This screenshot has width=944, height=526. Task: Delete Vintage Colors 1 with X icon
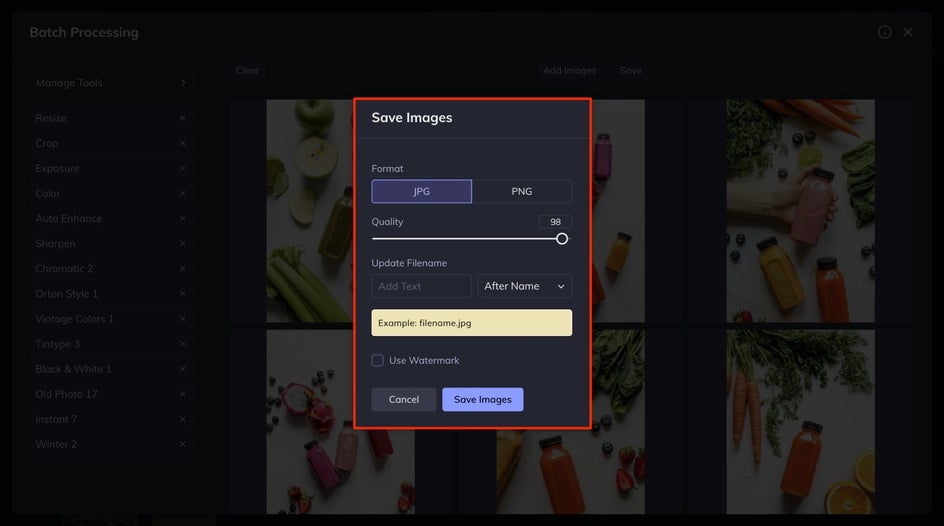click(x=182, y=319)
